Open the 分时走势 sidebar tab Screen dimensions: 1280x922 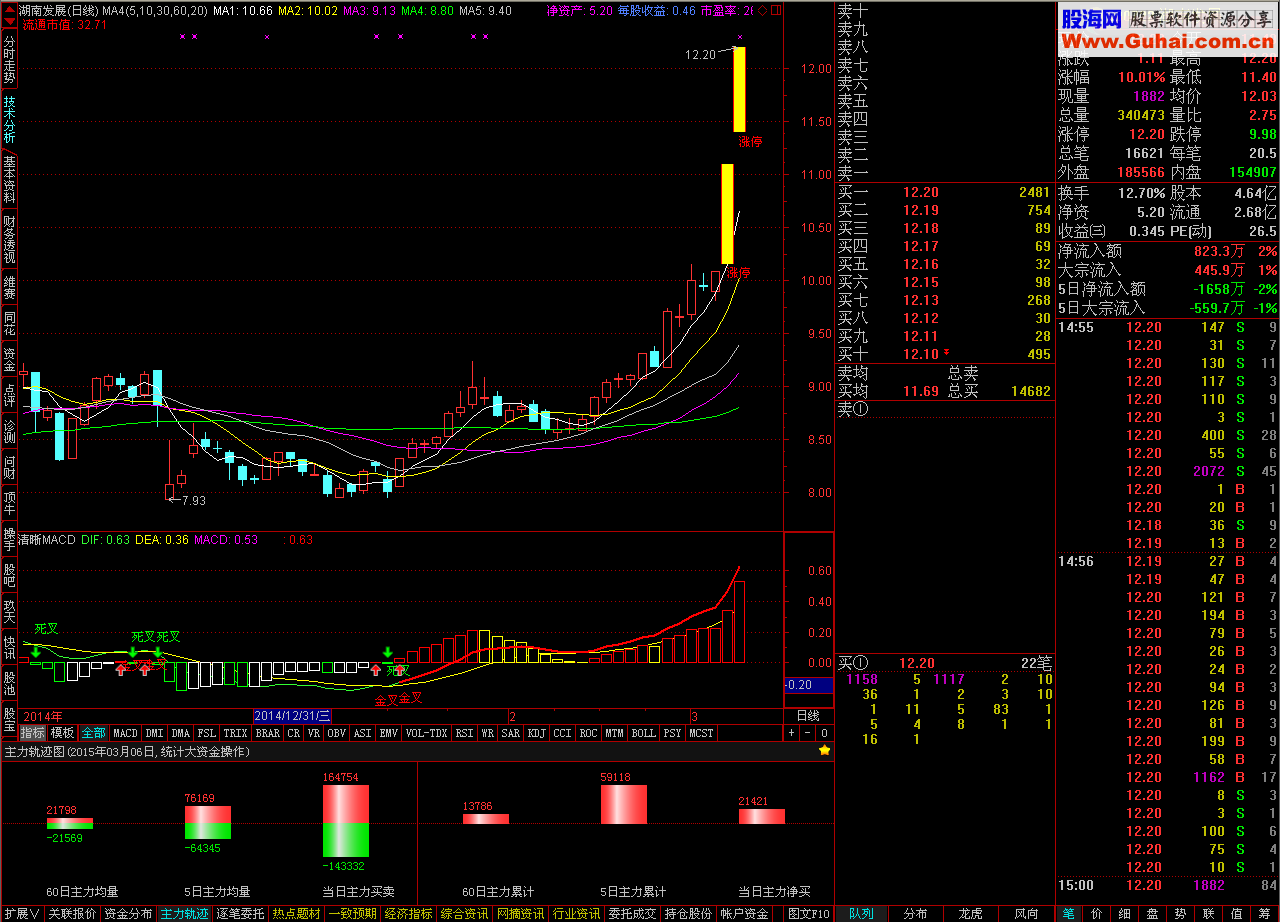click(x=9, y=61)
